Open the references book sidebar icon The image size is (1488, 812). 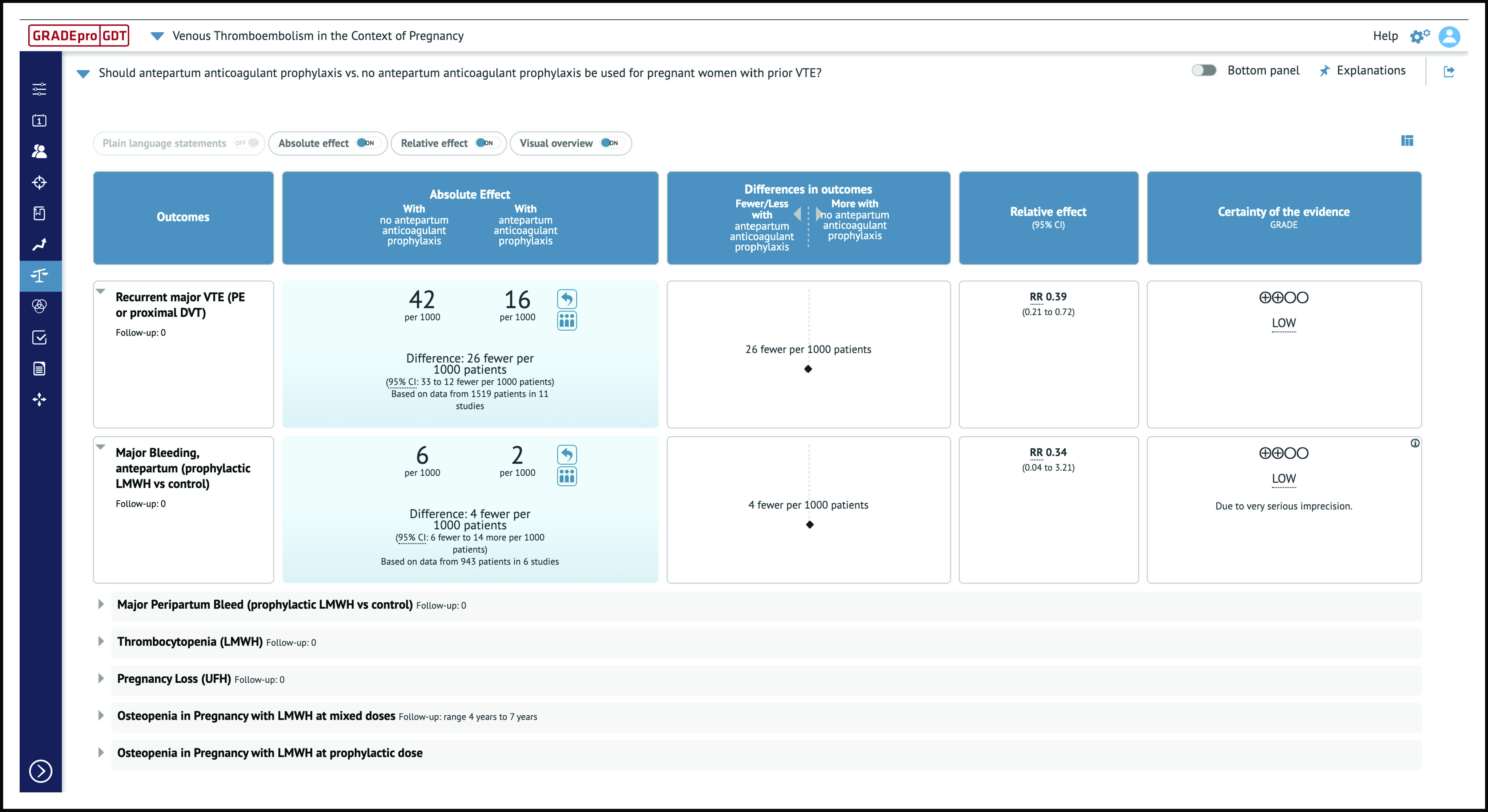39,214
